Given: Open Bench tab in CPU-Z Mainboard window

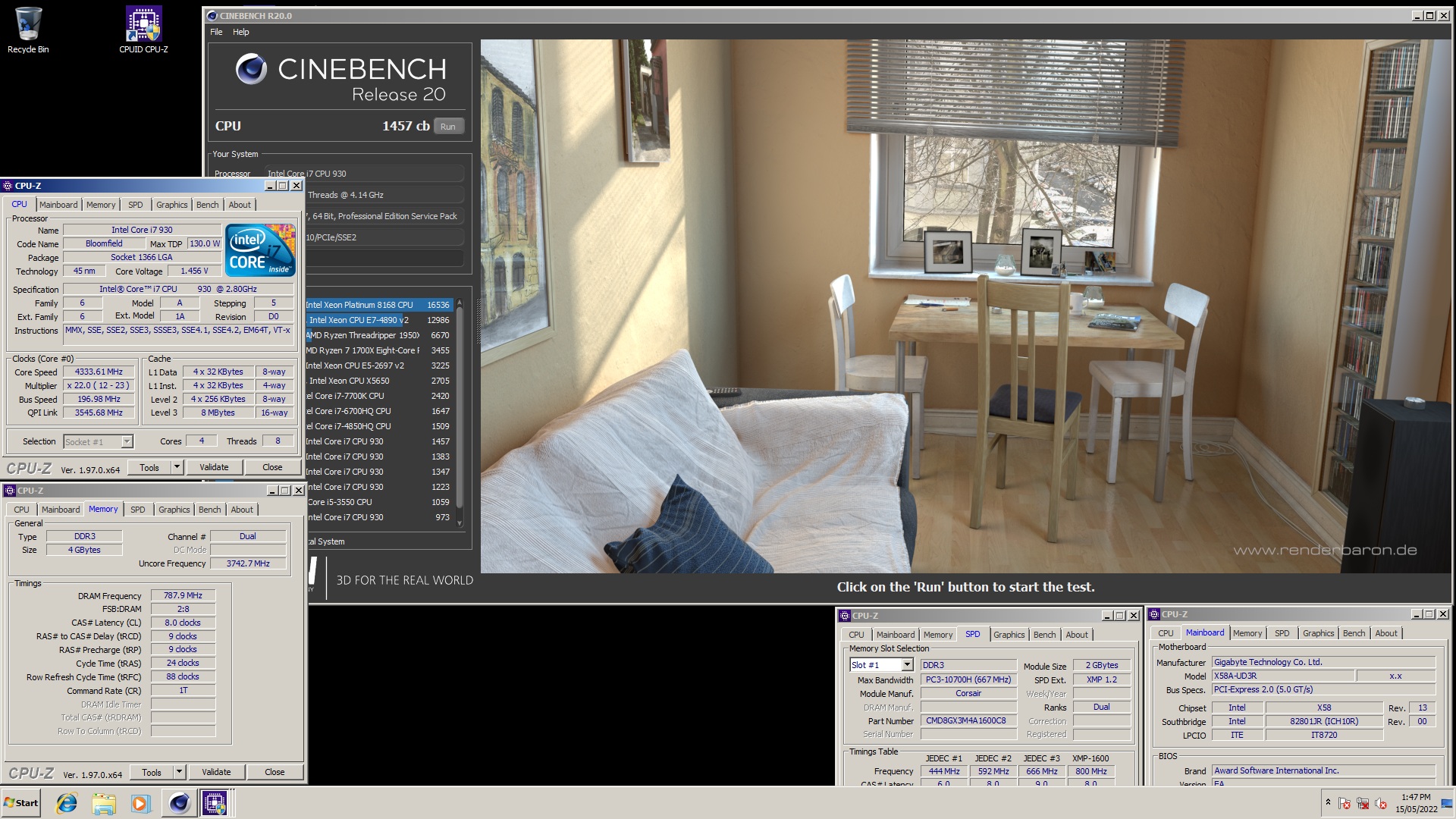Looking at the screenshot, I should point(1354,633).
